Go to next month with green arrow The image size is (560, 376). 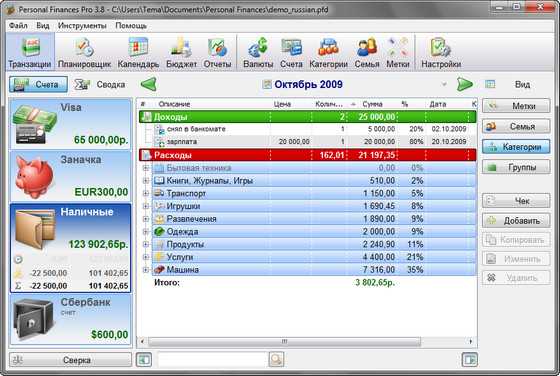[464, 85]
